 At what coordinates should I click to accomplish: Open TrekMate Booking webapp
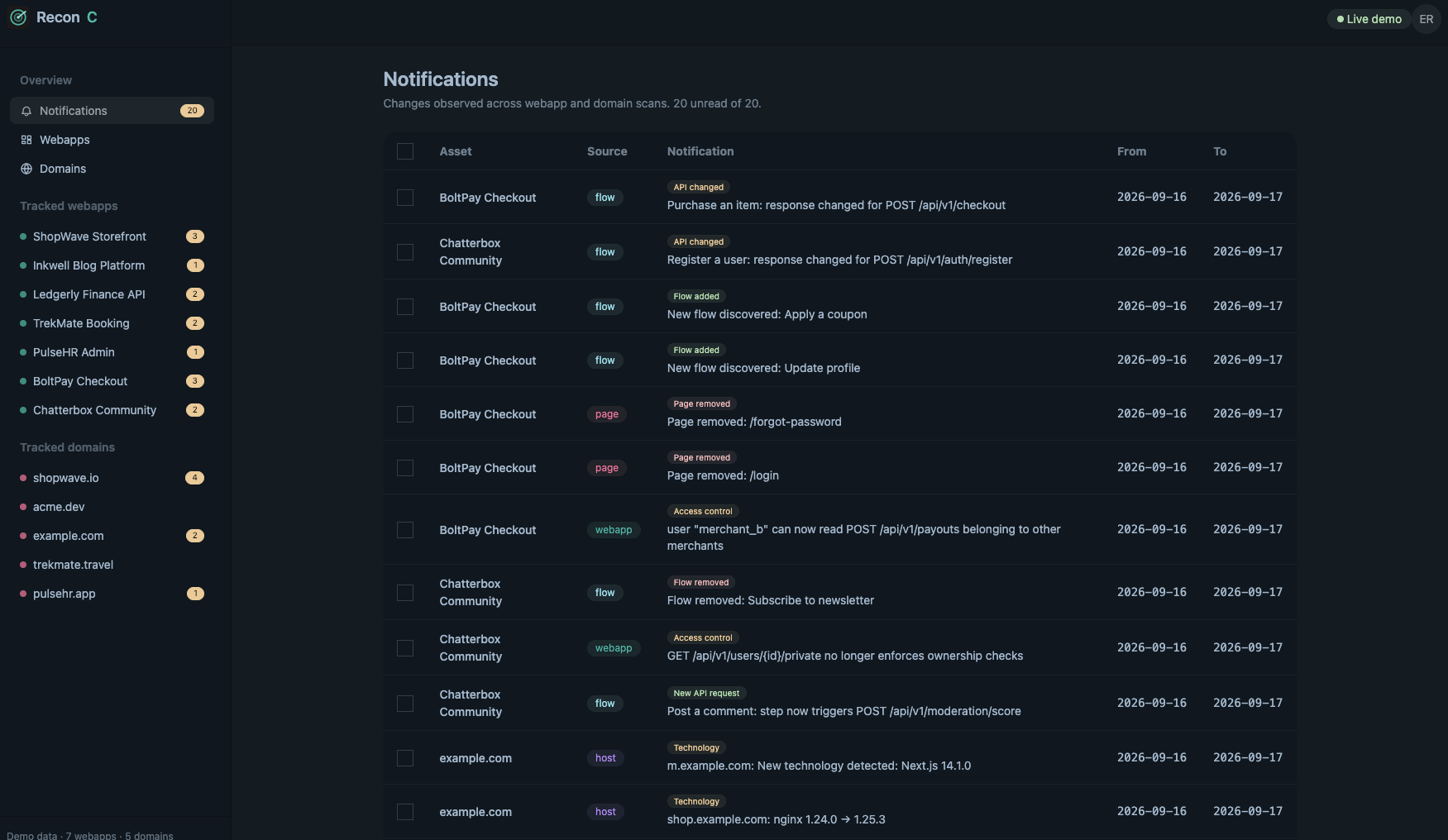[112, 323]
